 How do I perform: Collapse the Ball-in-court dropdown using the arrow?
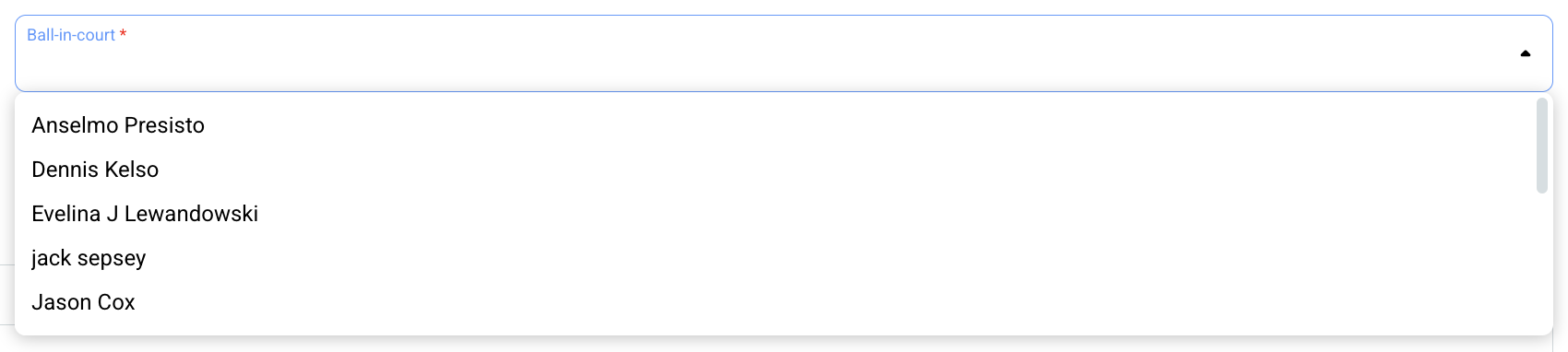[x=1526, y=53]
